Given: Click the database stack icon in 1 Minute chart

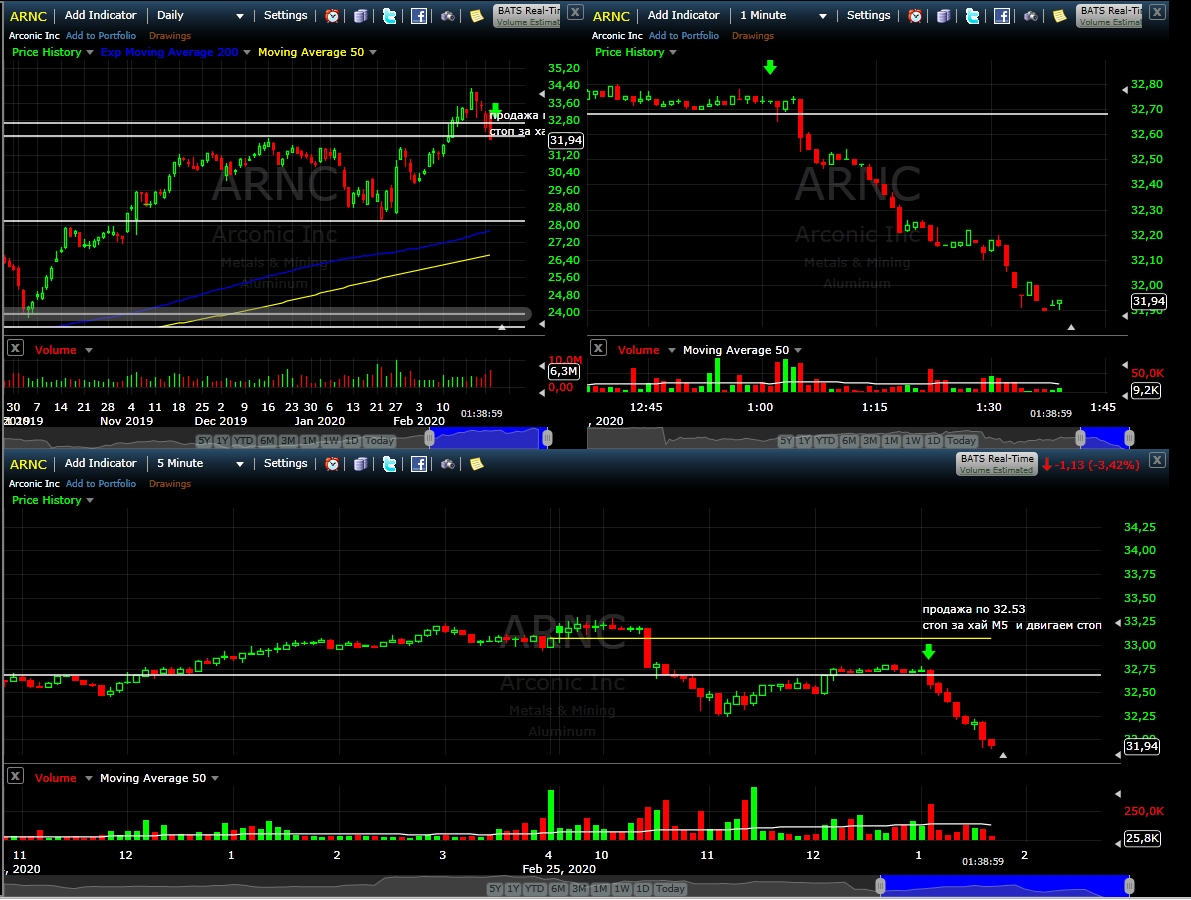Looking at the screenshot, I should click(944, 16).
